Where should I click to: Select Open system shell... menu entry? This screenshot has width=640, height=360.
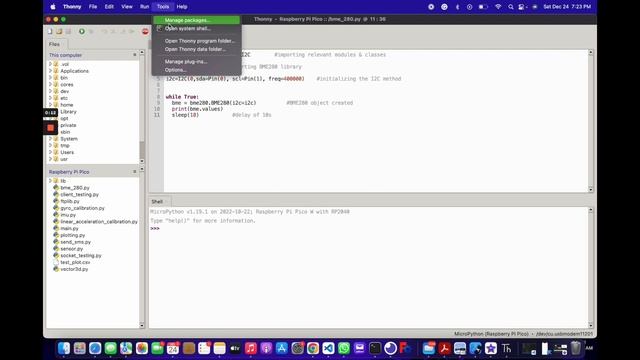tap(197, 29)
